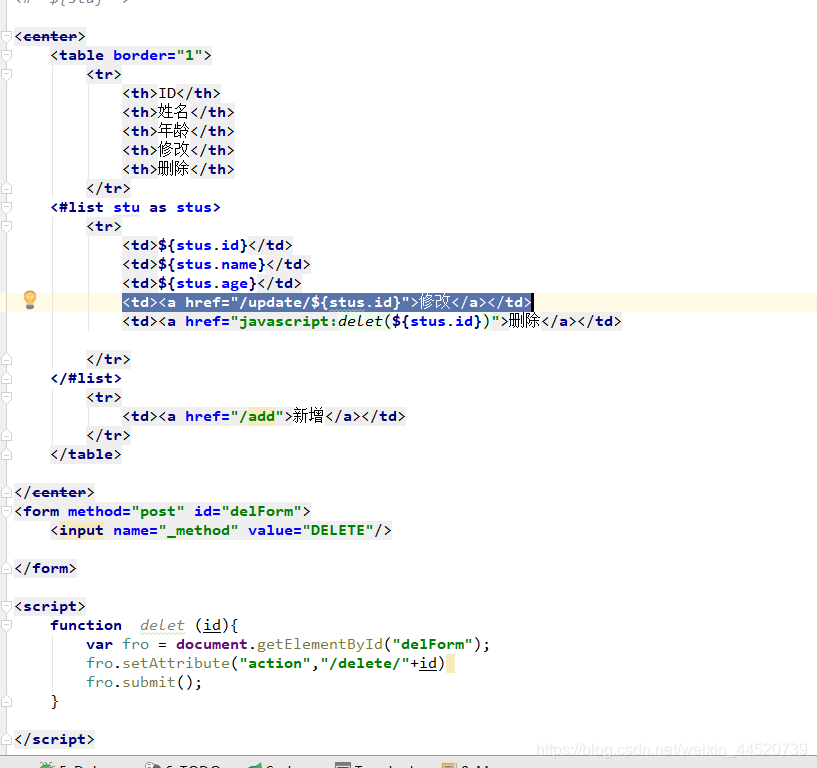
Task: Click the yellow lightbulb intention icon
Action: click(30, 300)
